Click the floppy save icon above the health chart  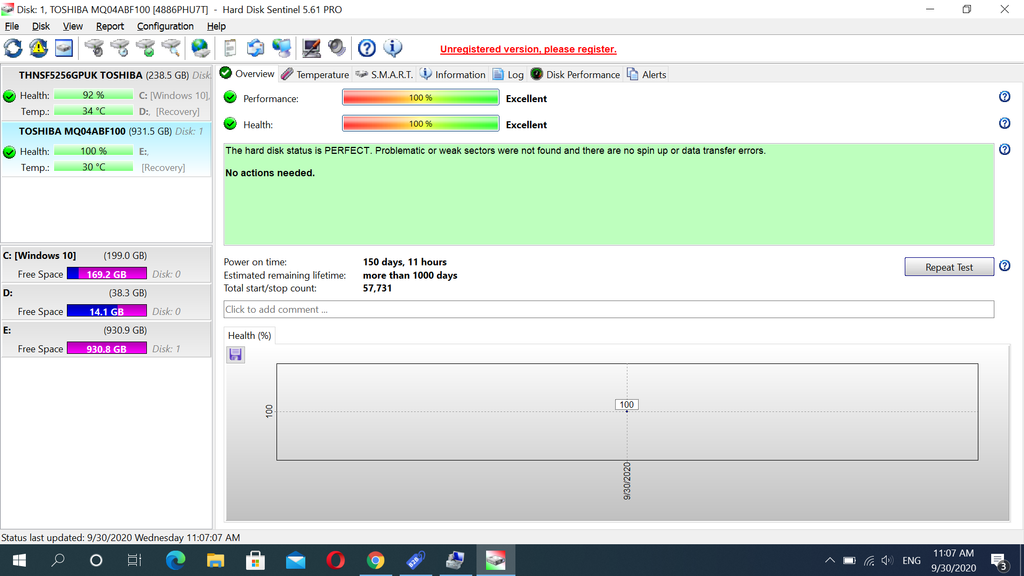pyautogui.click(x=236, y=355)
